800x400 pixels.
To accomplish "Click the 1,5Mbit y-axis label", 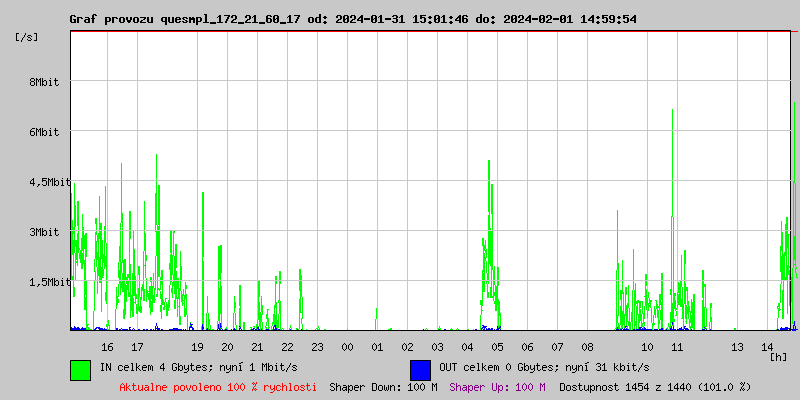I will click(x=48, y=282).
